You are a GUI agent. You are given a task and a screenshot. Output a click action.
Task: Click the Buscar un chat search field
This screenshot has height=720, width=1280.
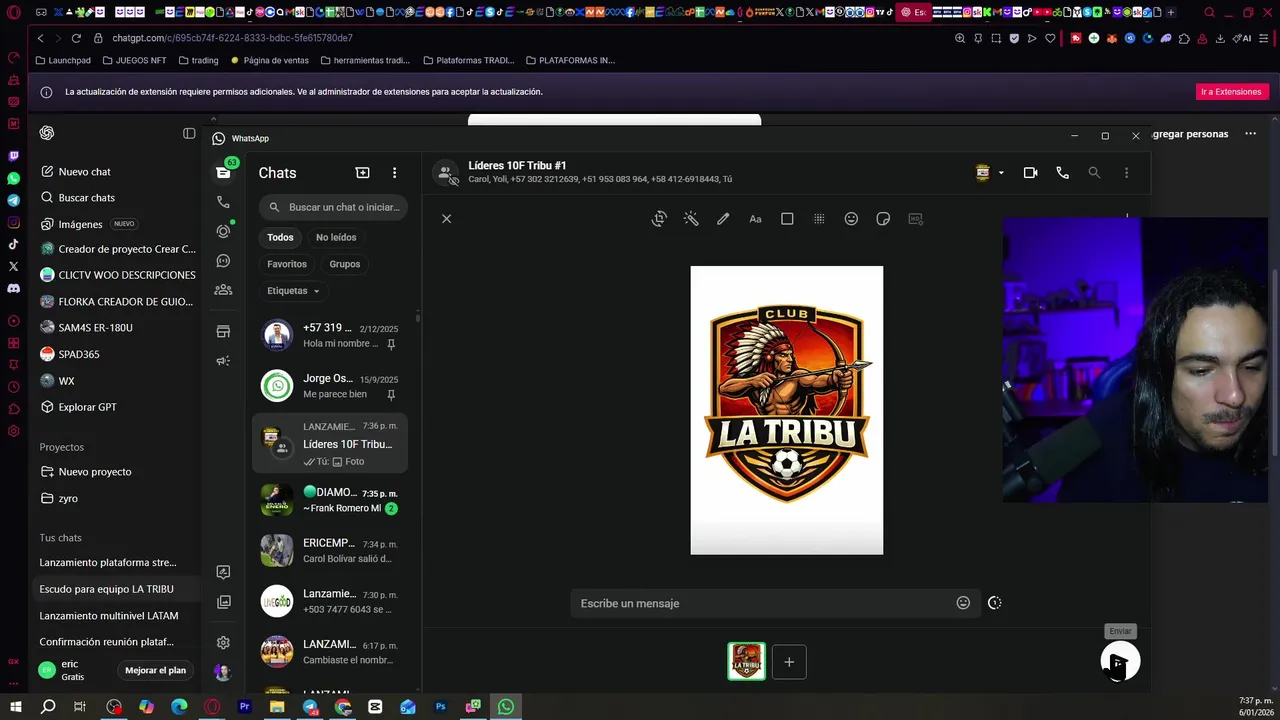tap(333, 207)
